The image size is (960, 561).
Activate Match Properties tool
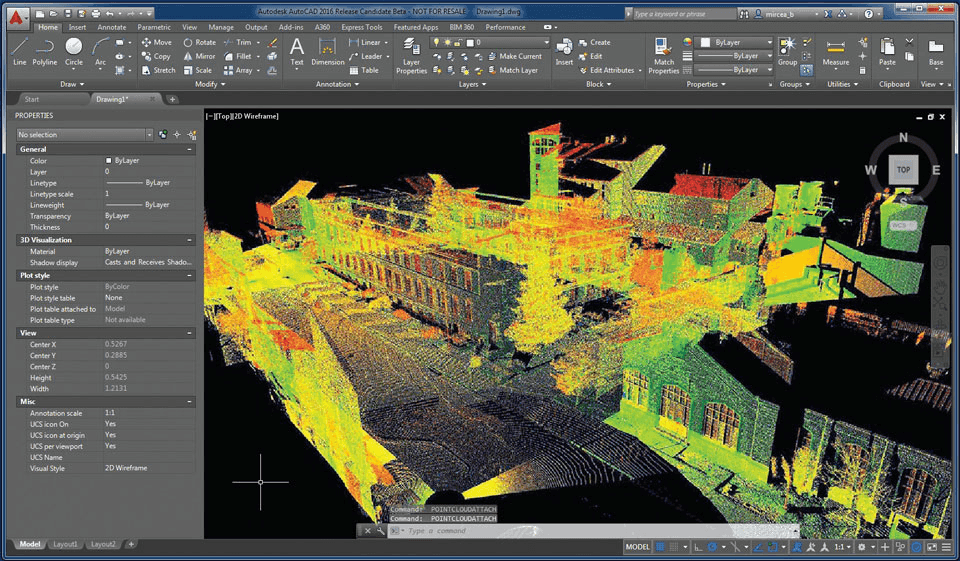(664, 55)
